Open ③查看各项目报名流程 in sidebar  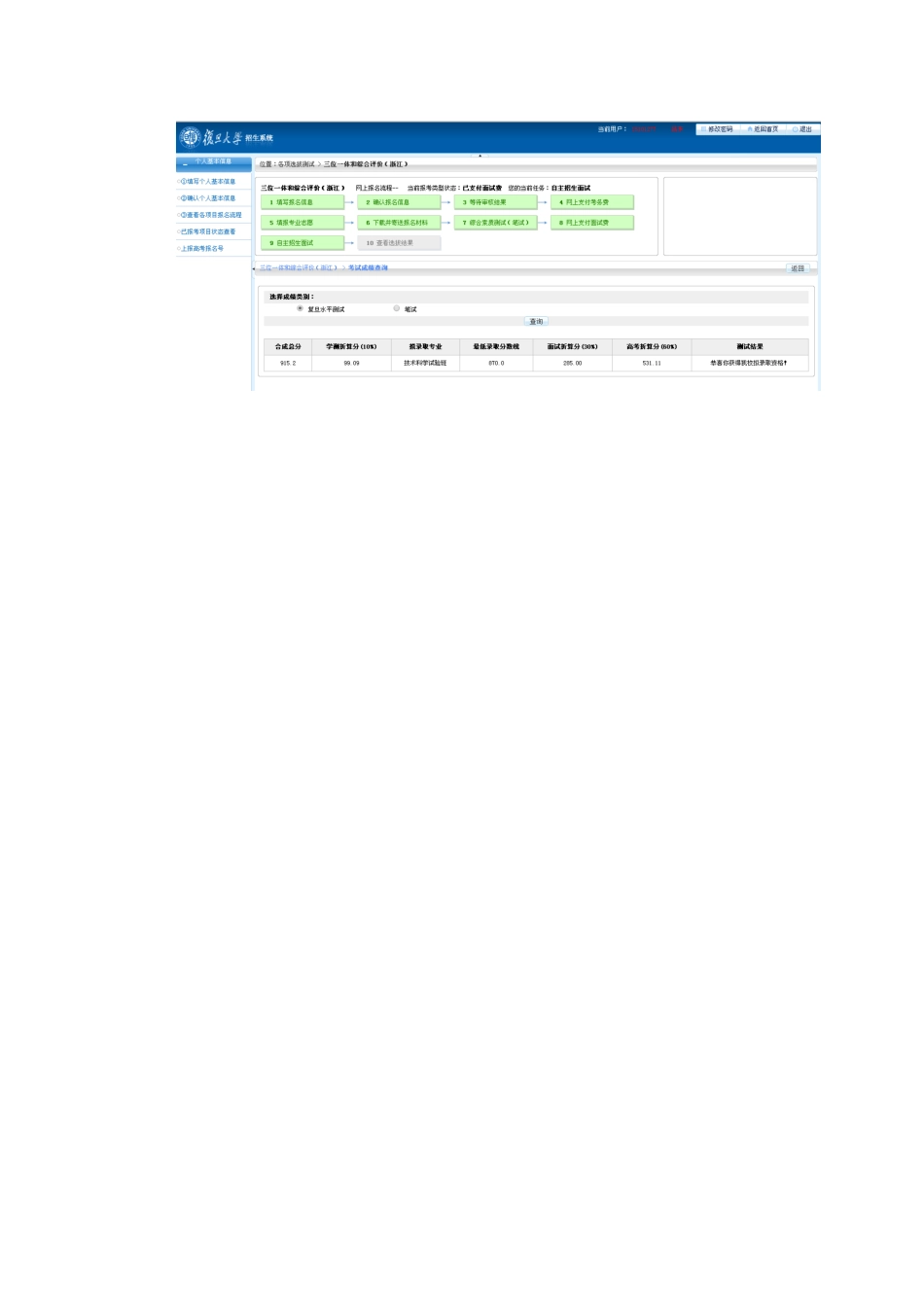pos(211,215)
